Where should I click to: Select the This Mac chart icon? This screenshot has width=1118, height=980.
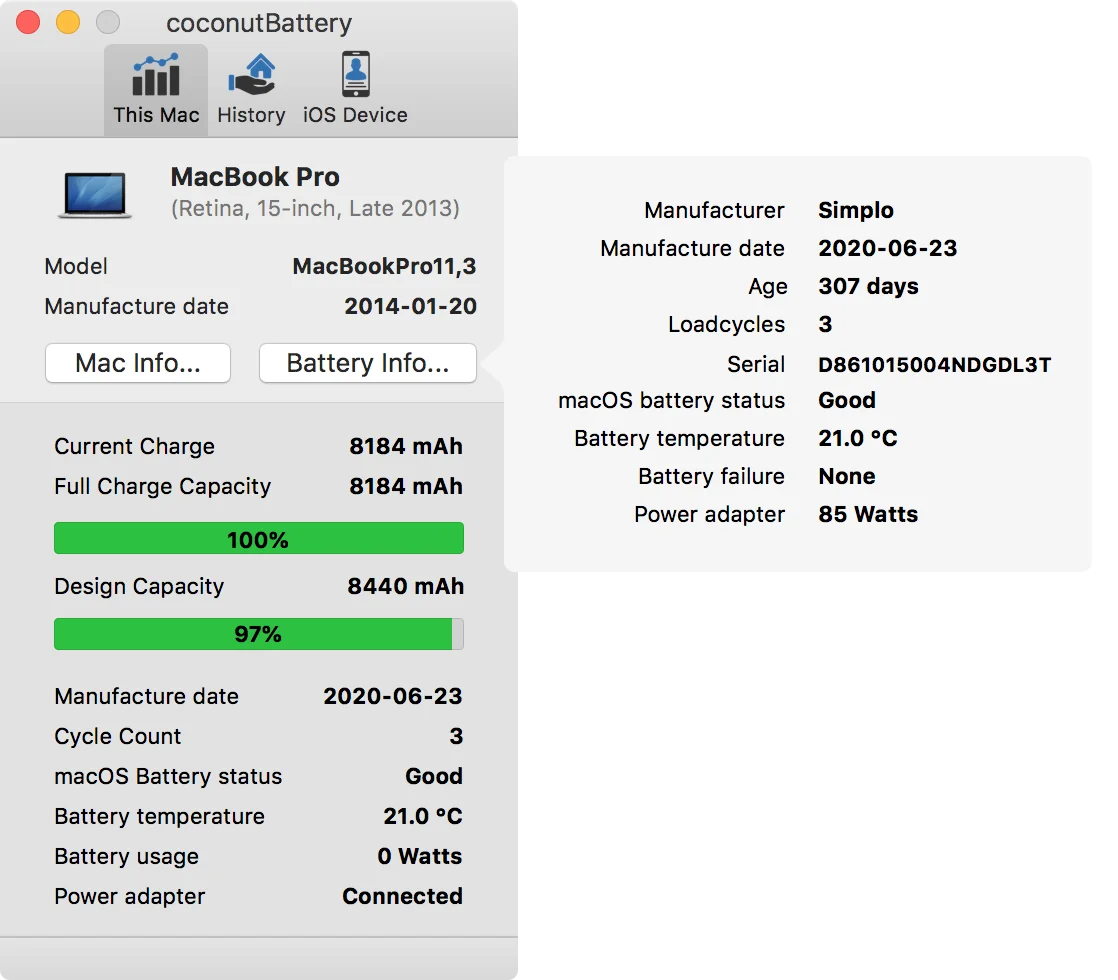(x=155, y=74)
